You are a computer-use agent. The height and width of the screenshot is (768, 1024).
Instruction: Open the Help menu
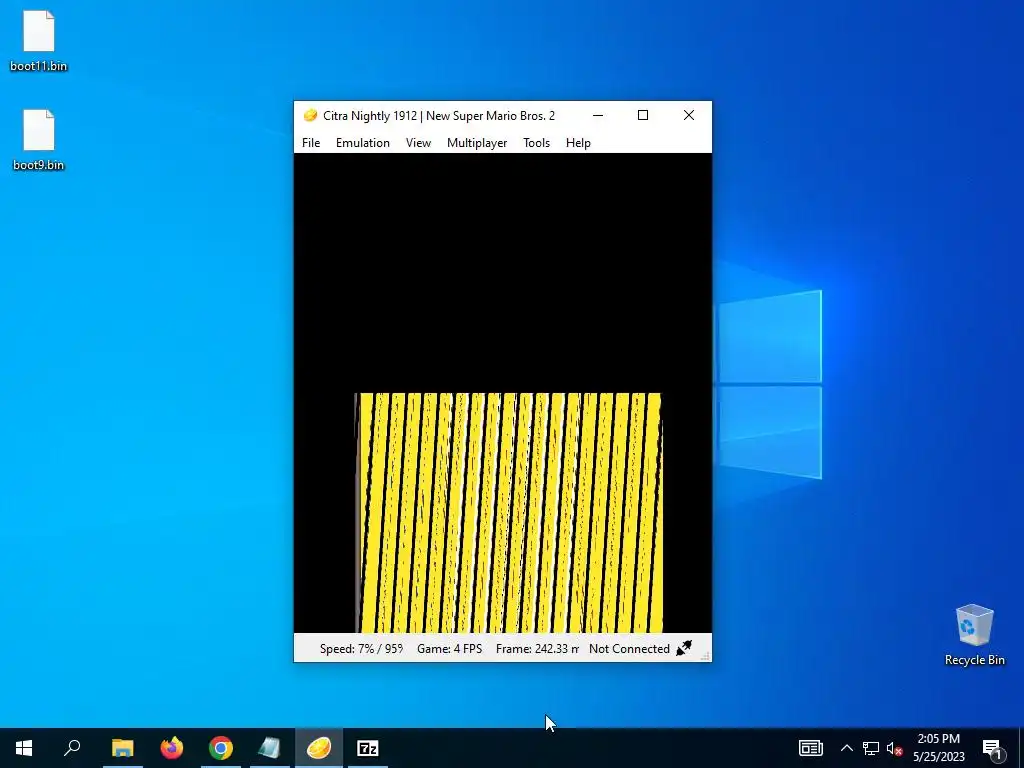(x=578, y=143)
